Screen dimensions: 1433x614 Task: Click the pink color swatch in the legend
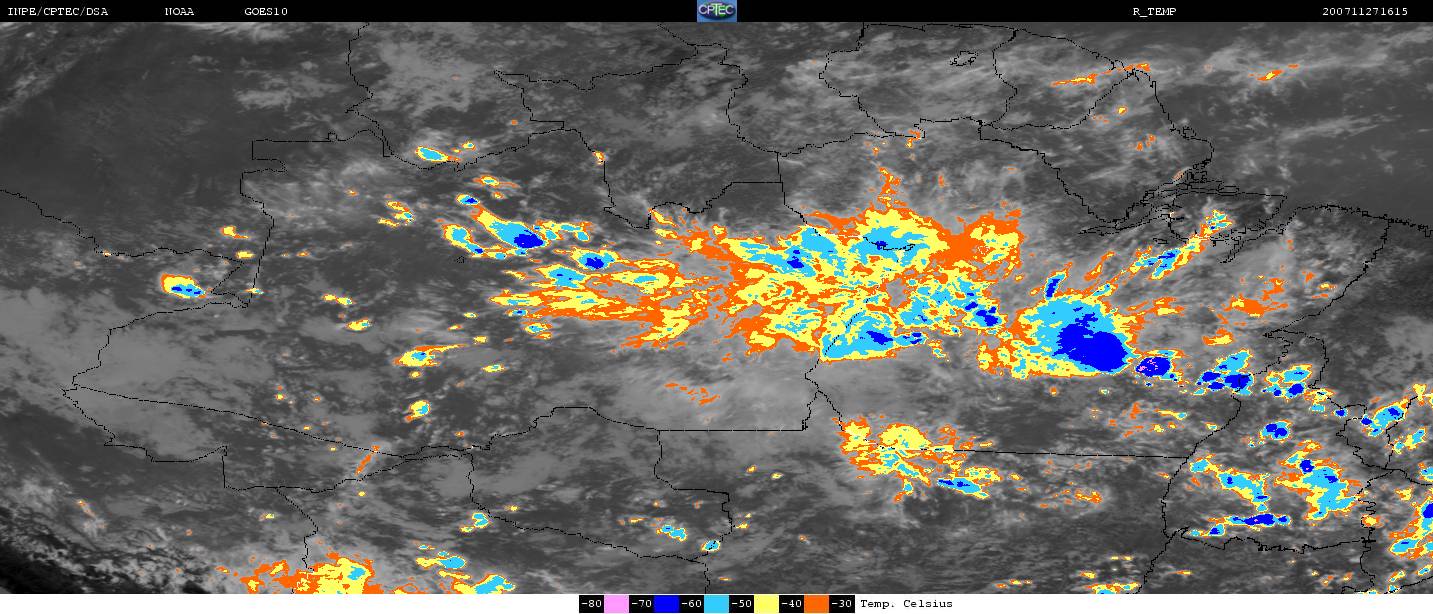tap(616, 604)
